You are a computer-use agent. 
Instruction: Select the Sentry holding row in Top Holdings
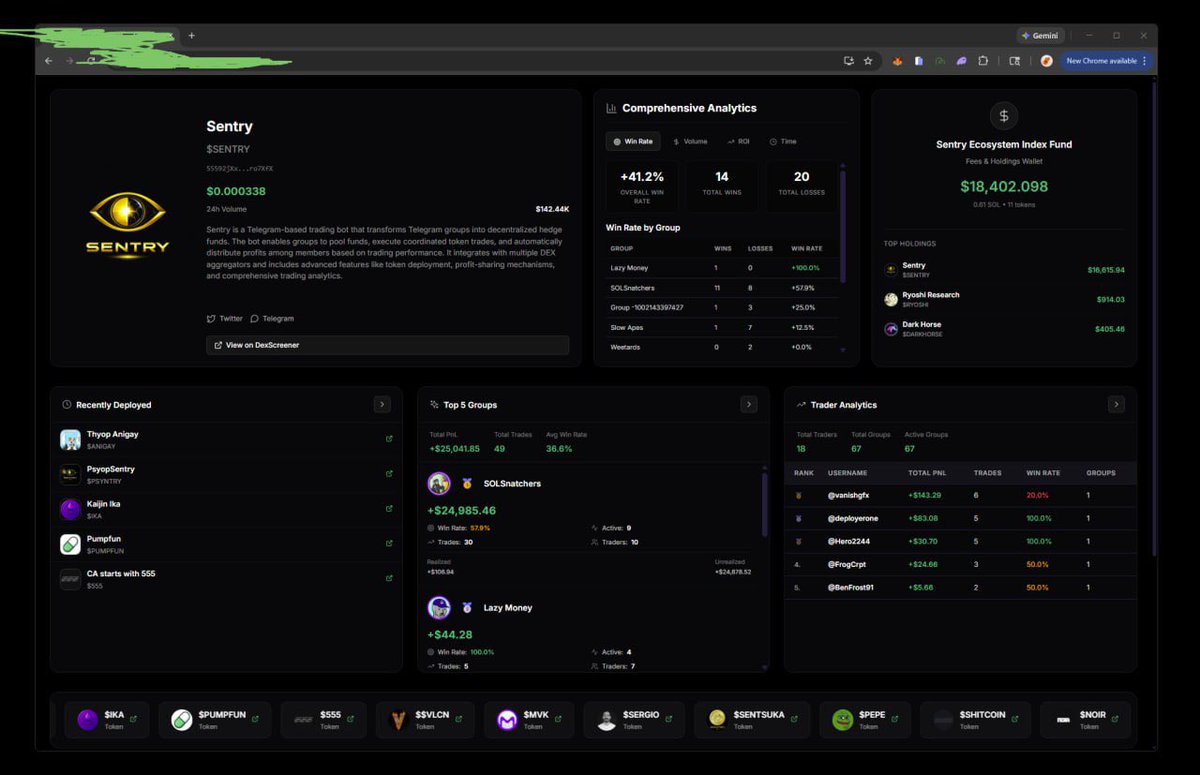tap(1004, 270)
